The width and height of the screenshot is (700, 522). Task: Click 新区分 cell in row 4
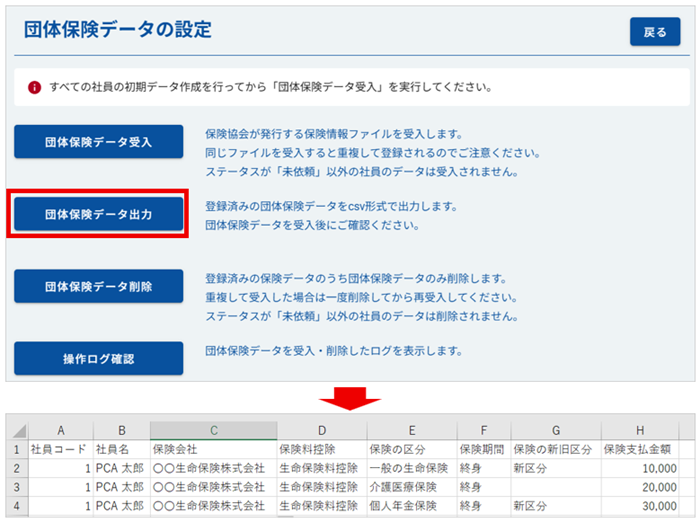556,505
